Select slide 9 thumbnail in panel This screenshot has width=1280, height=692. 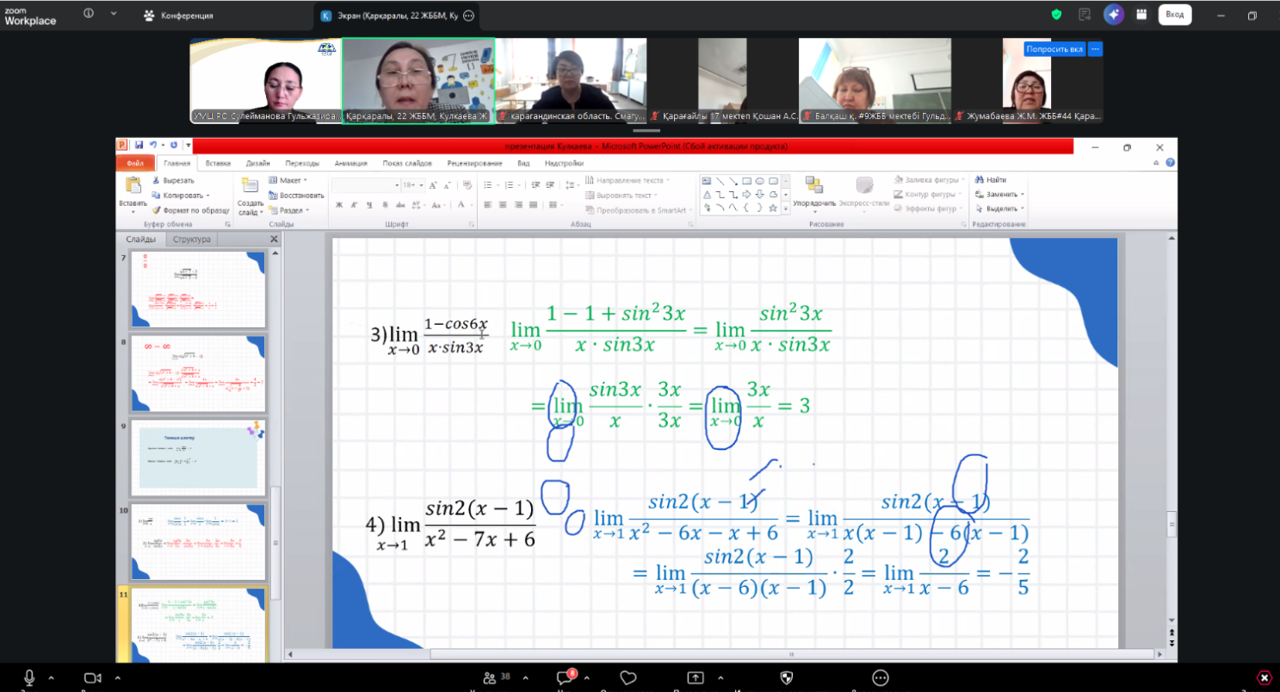(197, 457)
